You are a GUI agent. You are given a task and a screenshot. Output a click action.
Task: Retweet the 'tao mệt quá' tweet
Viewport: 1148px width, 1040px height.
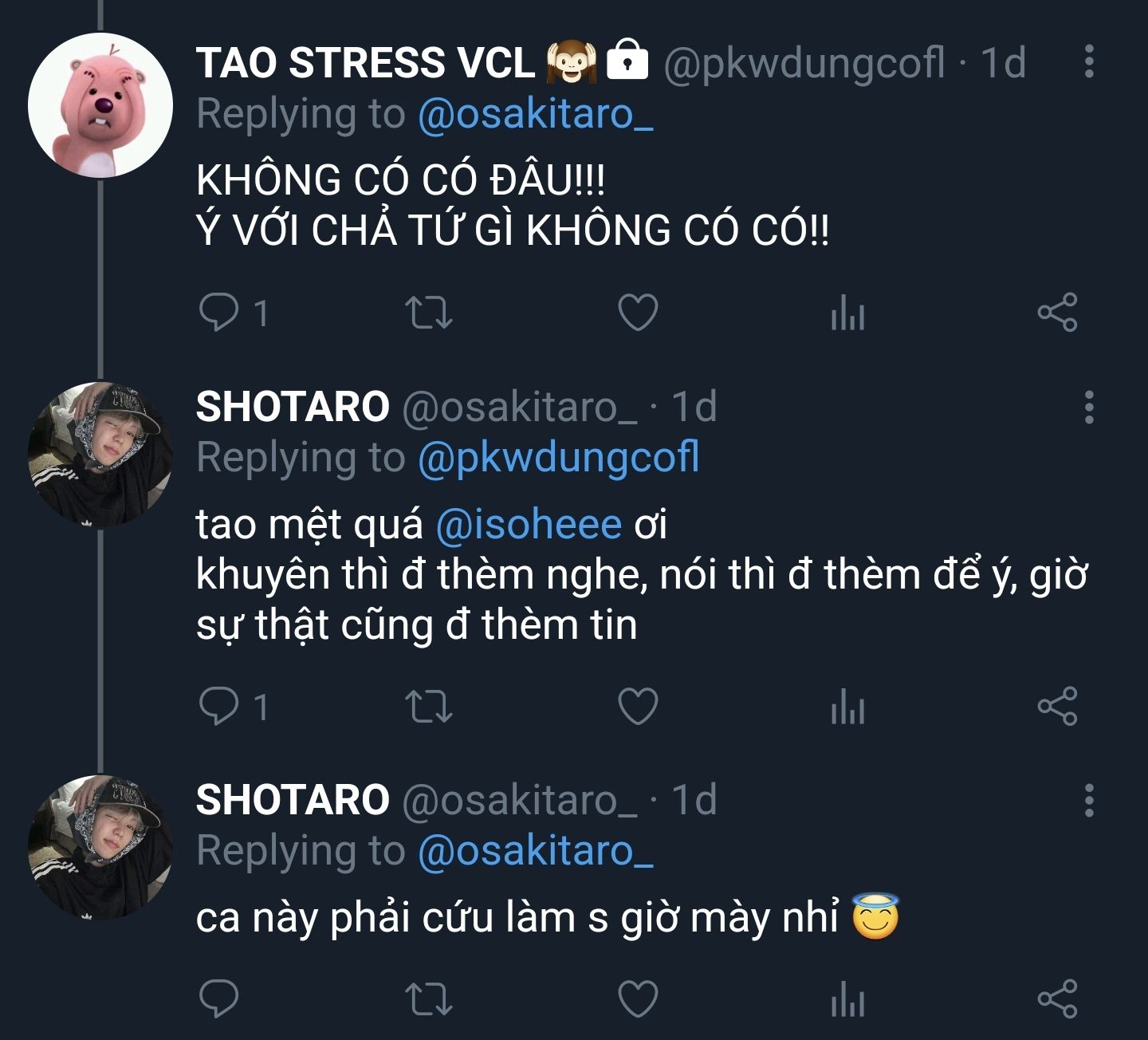[x=429, y=707]
